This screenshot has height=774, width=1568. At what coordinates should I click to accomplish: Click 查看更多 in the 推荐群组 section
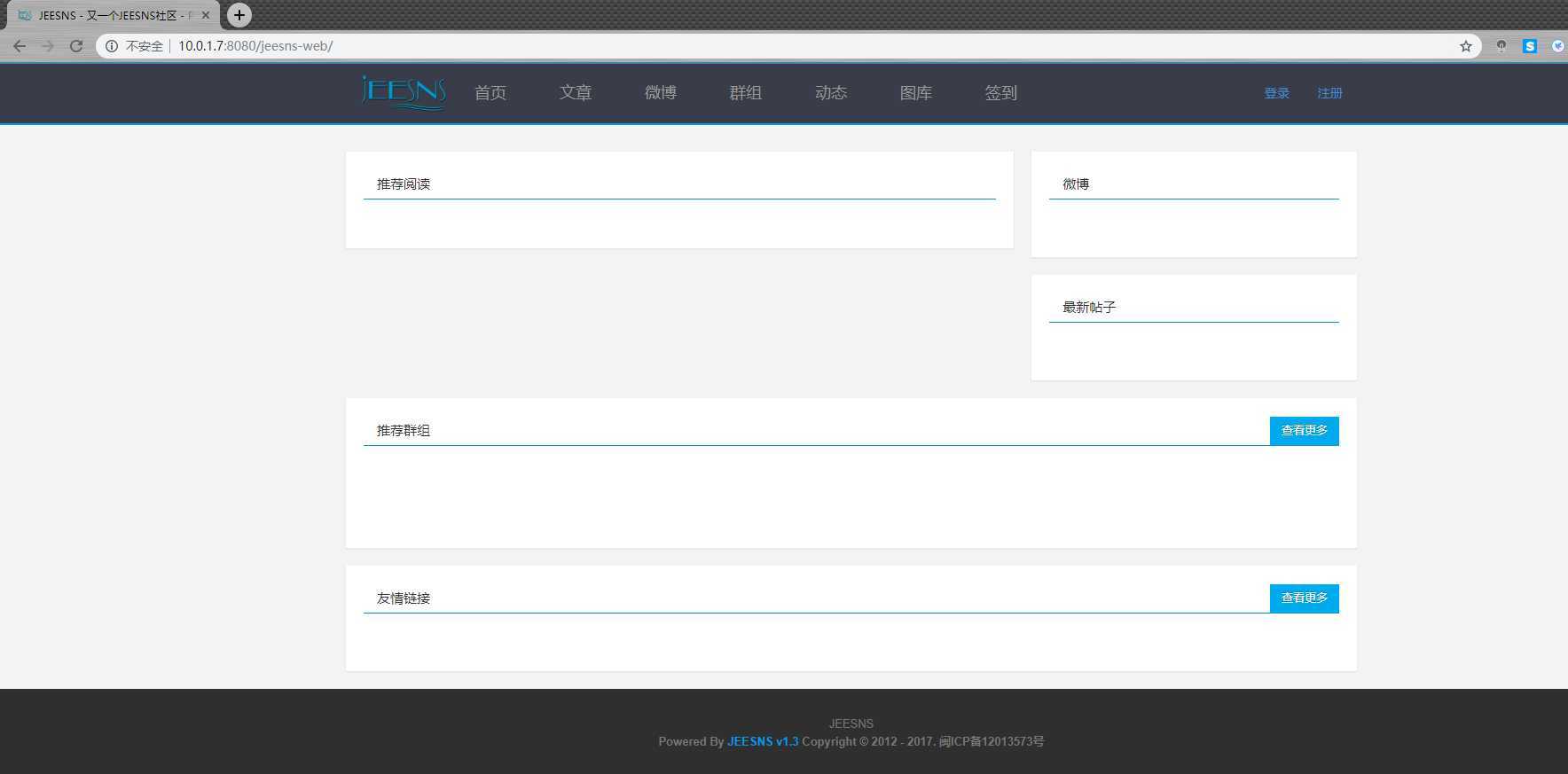(1305, 431)
